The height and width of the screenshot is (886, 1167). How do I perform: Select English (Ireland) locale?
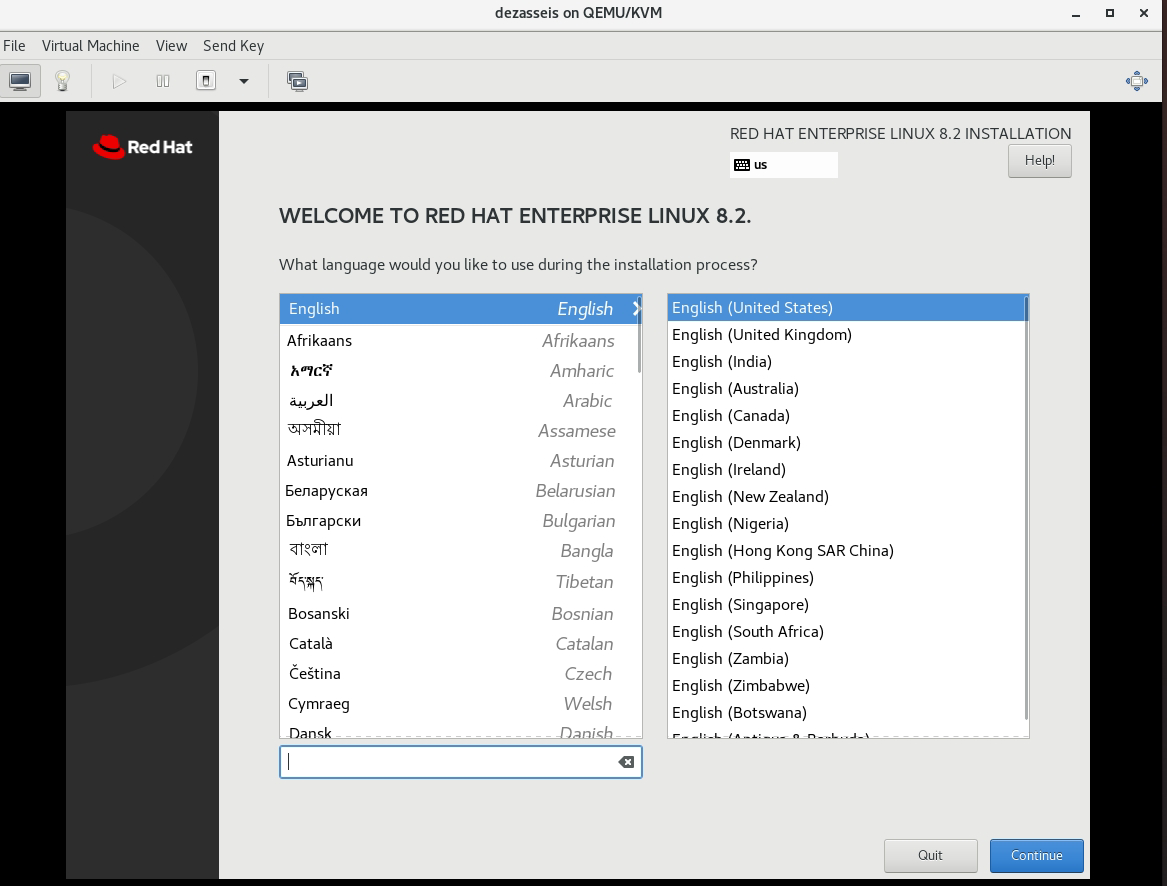pos(846,470)
